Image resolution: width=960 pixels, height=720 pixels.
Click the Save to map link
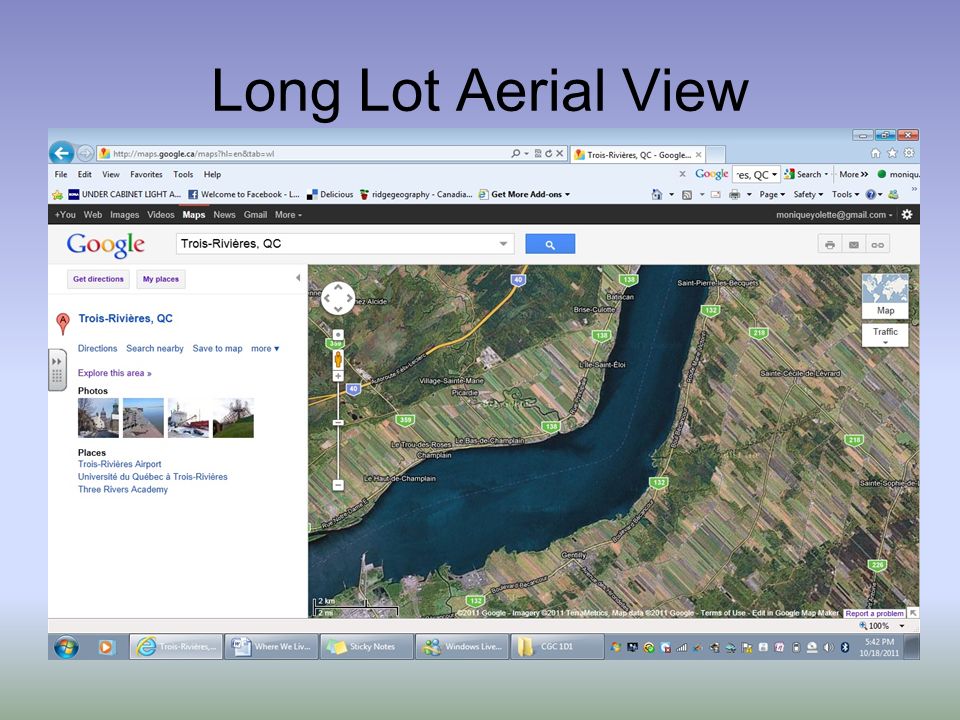click(x=217, y=348)
